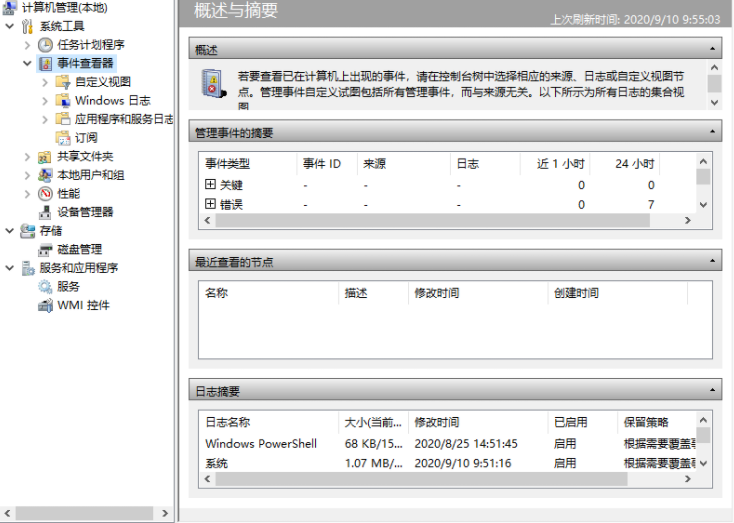Expand the 关键 event type row

(210, 185)
